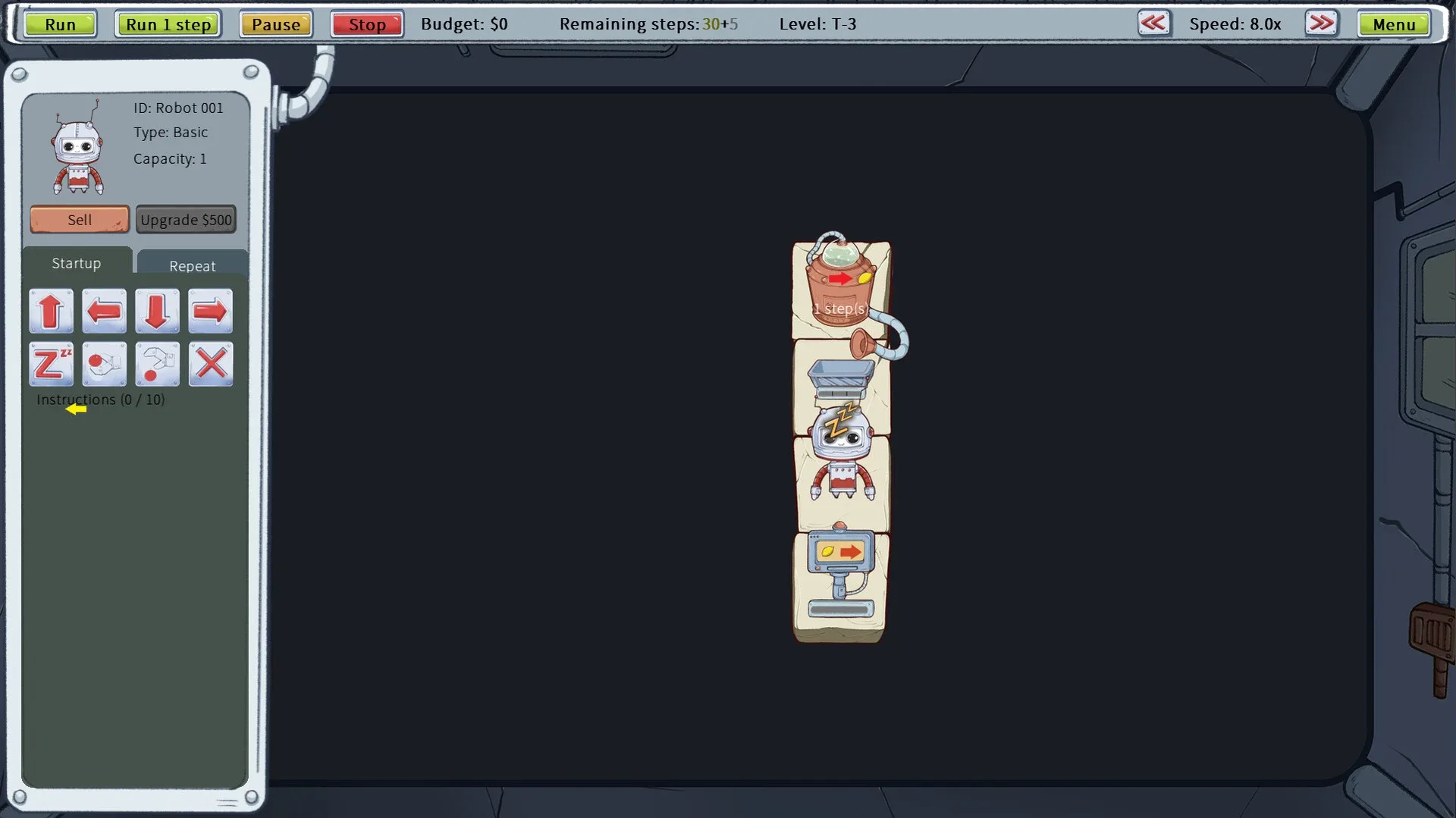Select the robot on the grid
This screenshot has height=818, width=1456.
click(x=840, y=455)
